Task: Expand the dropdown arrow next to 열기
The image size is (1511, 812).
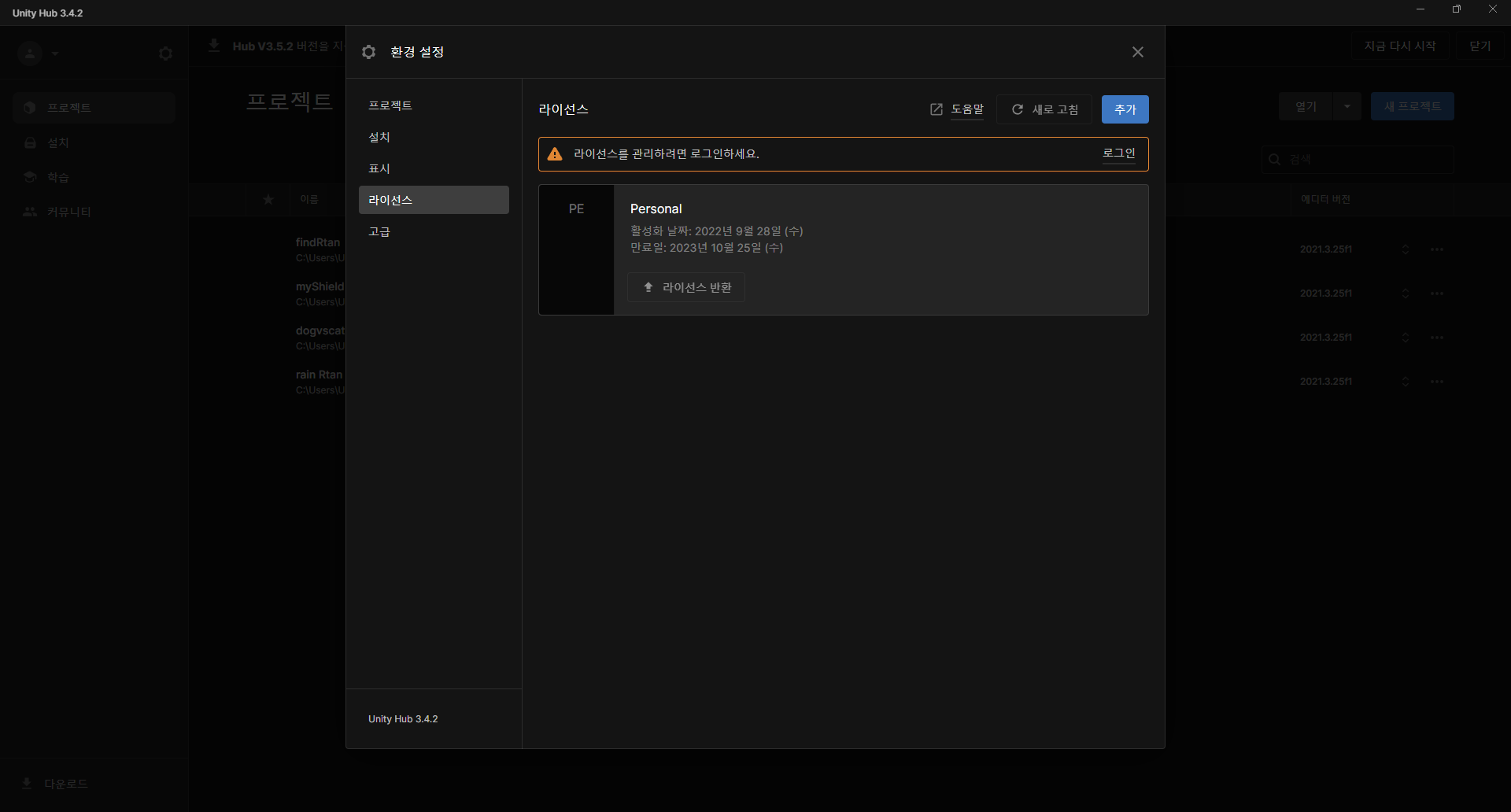Action: 1347,106
